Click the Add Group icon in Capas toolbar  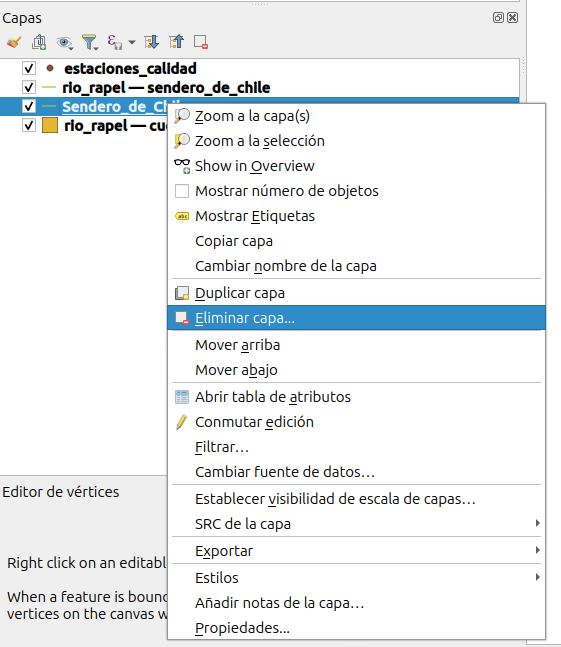[x=39, y=42]
